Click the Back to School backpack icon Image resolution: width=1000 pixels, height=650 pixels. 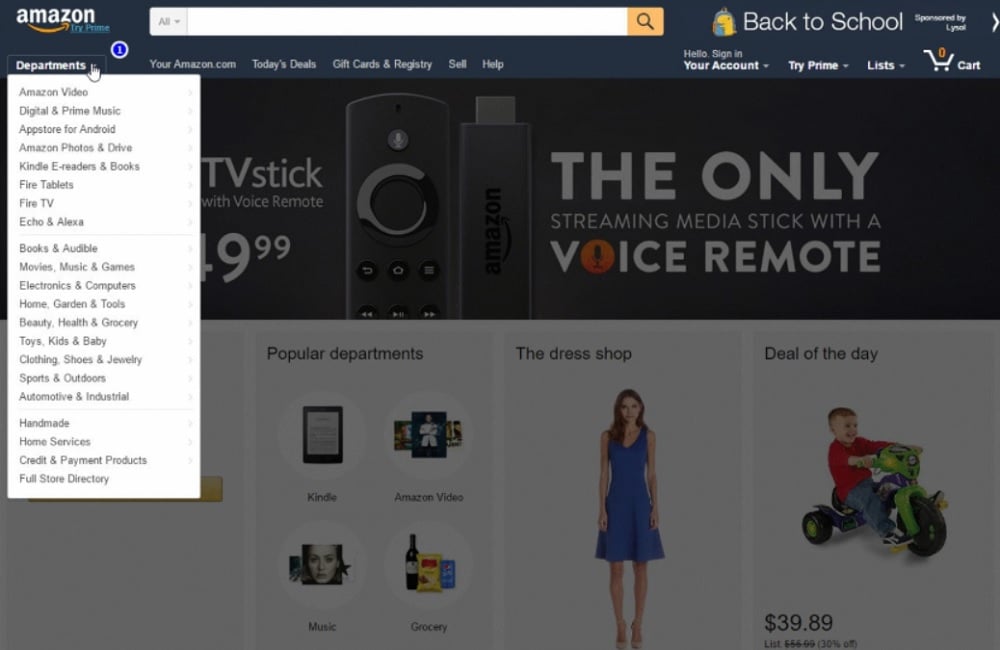(x=724, y=22)
